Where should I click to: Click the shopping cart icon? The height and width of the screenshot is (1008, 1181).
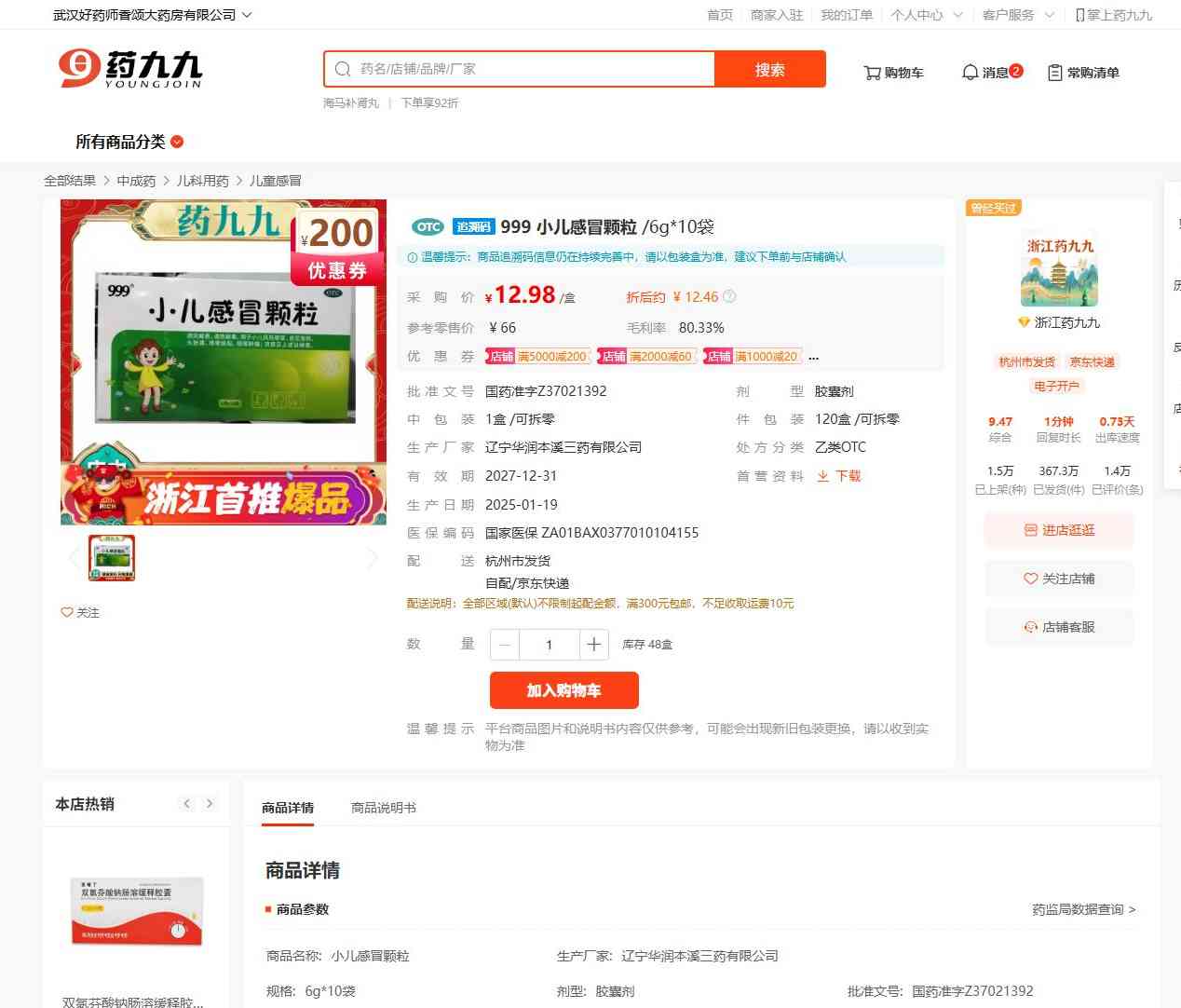coord(872,73)
